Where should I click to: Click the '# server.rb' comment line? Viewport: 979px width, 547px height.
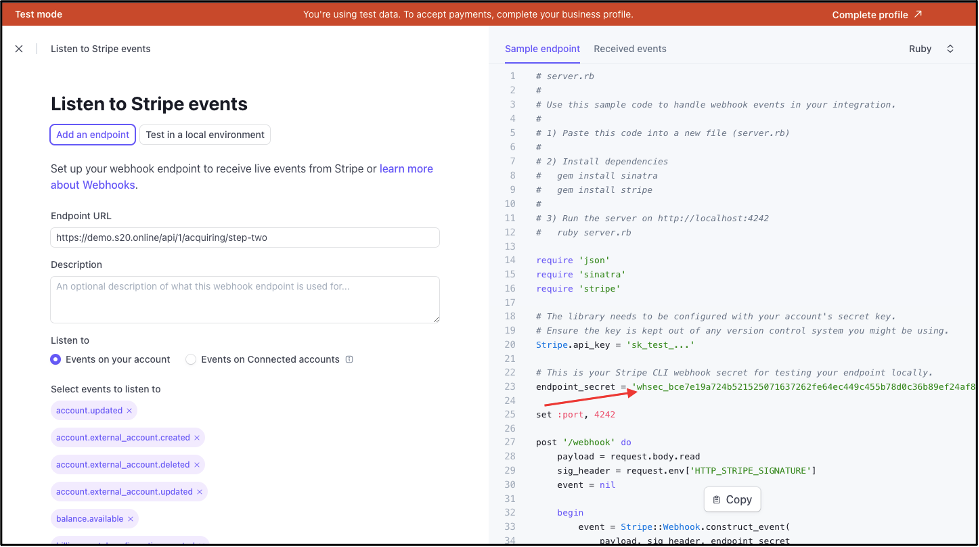[565, 76]
